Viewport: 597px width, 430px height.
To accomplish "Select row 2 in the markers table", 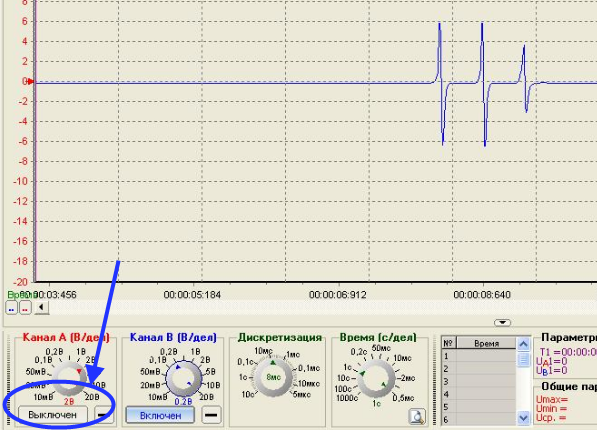I will (479, 369).
